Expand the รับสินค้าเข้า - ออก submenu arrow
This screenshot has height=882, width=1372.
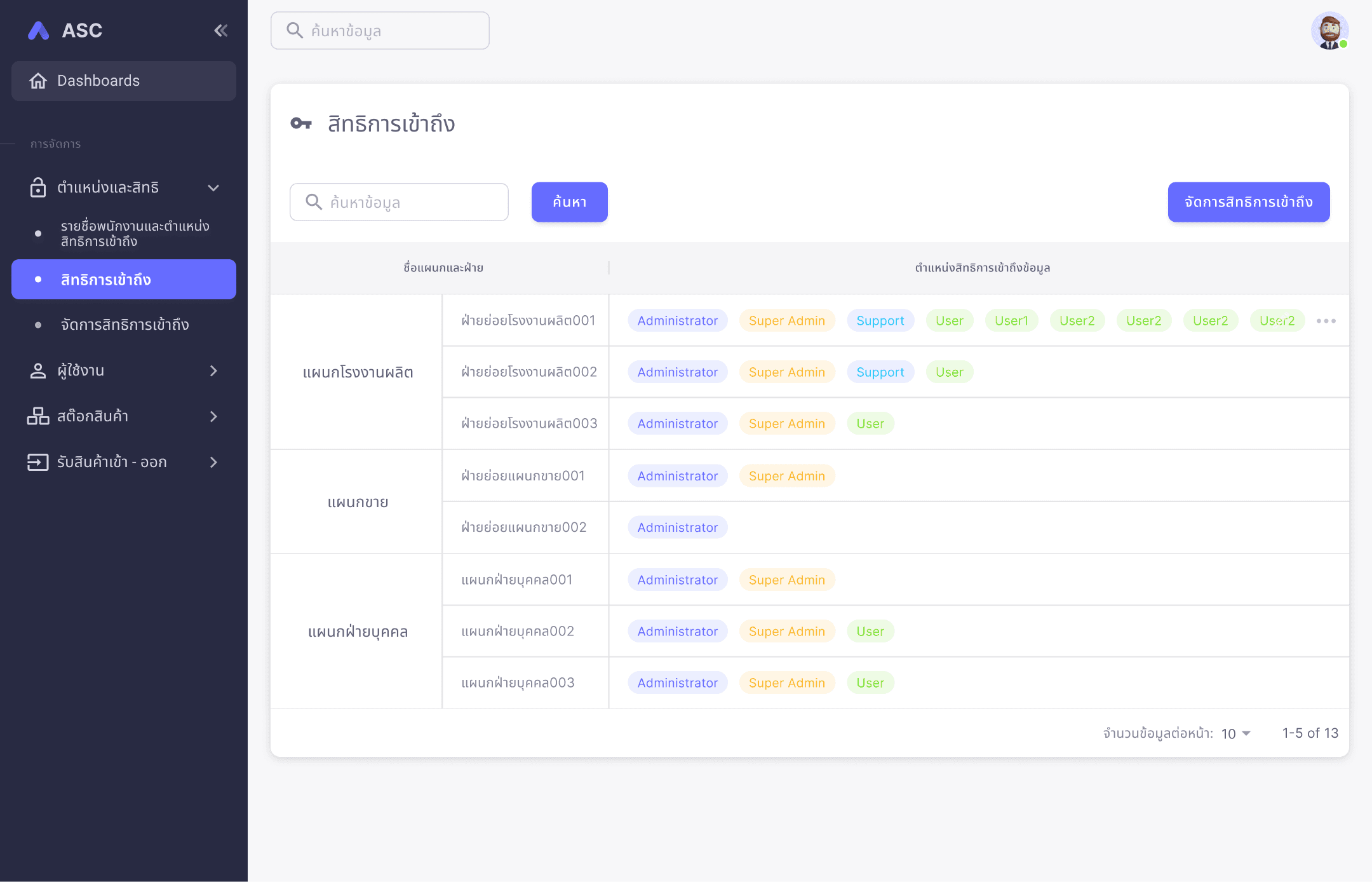pyautogui.click(x=213, y=462)
